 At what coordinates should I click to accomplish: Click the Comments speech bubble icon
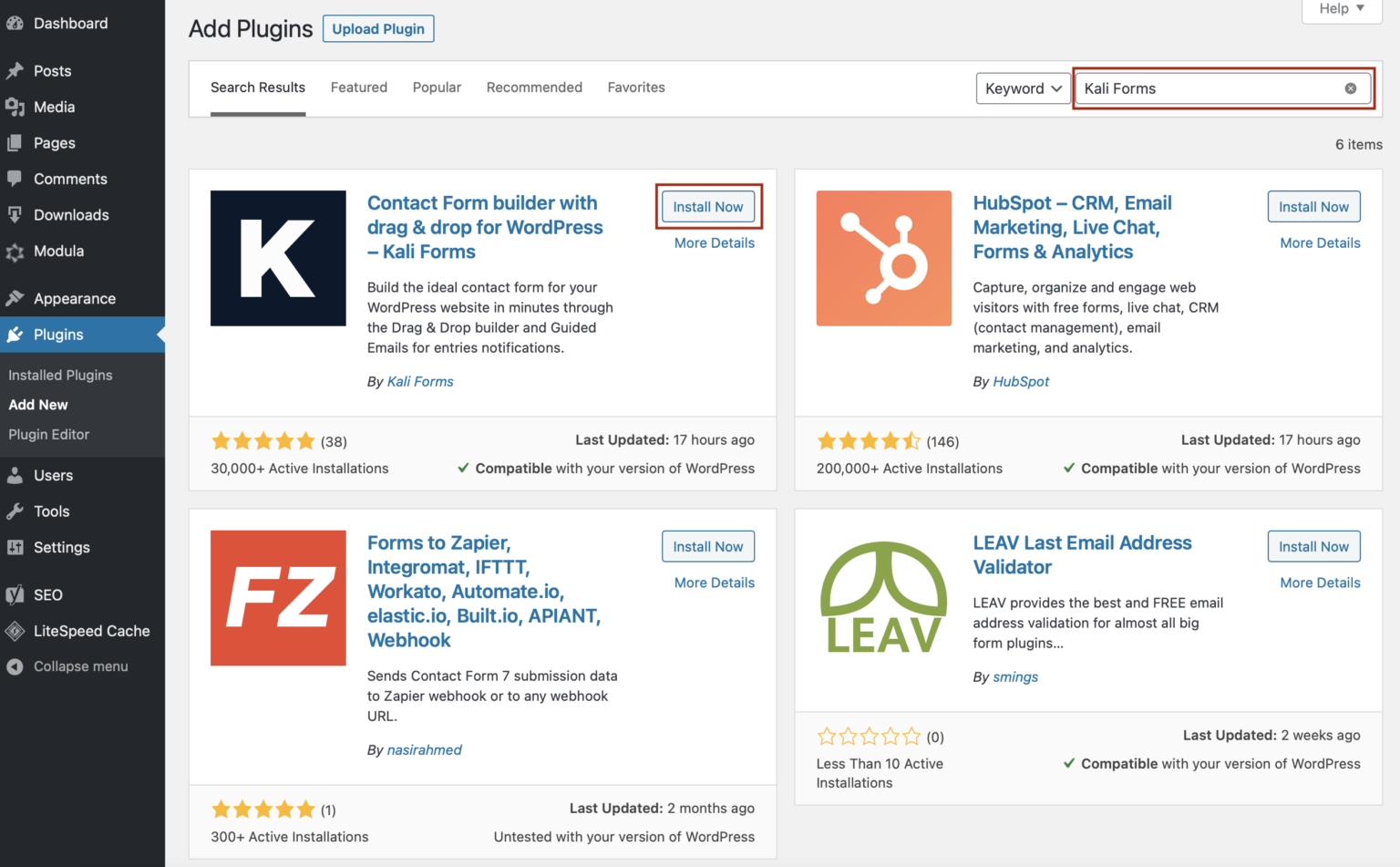(x=15, y=179)
